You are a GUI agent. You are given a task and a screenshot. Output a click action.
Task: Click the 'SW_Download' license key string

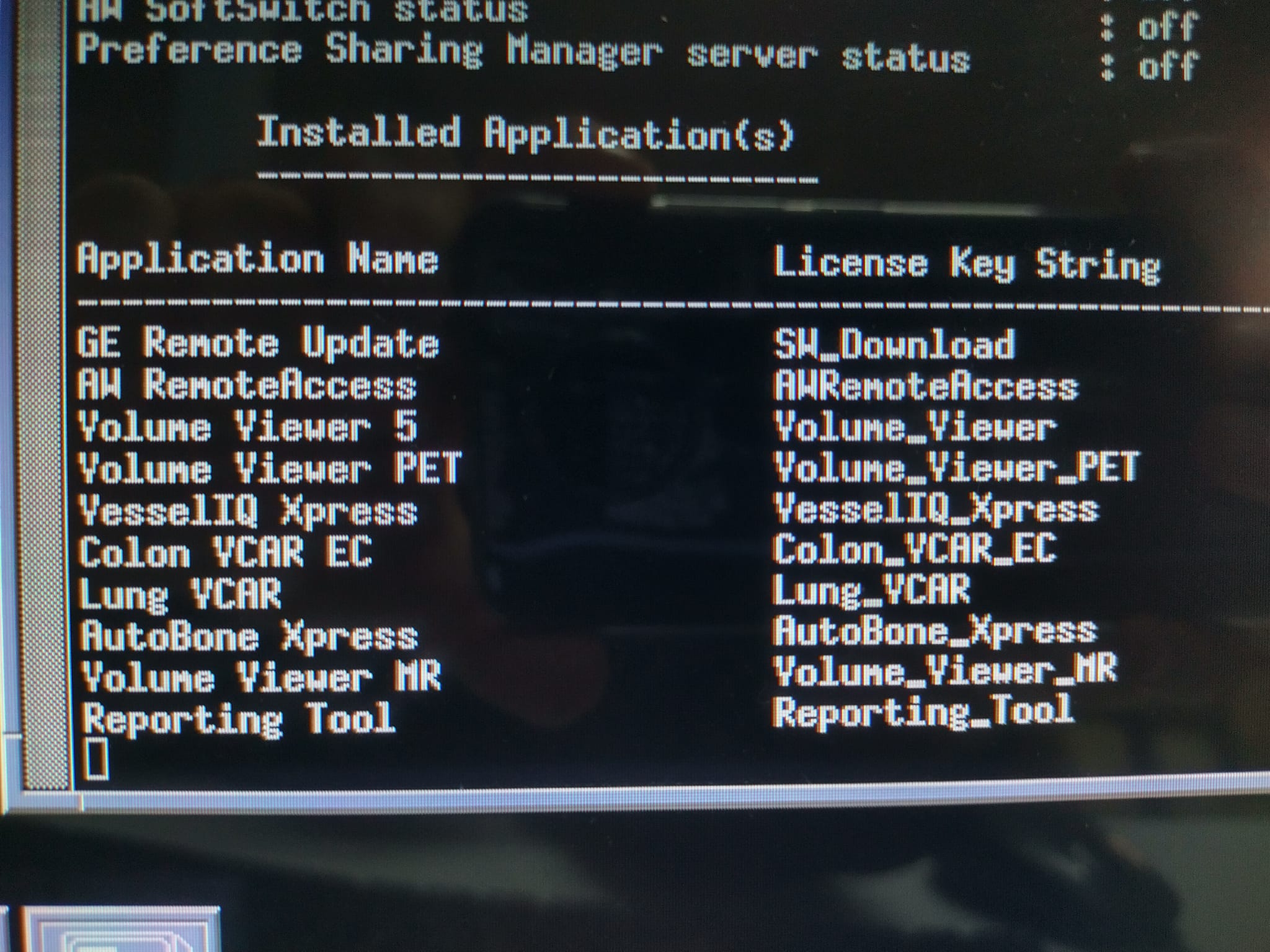click(894, 344)
